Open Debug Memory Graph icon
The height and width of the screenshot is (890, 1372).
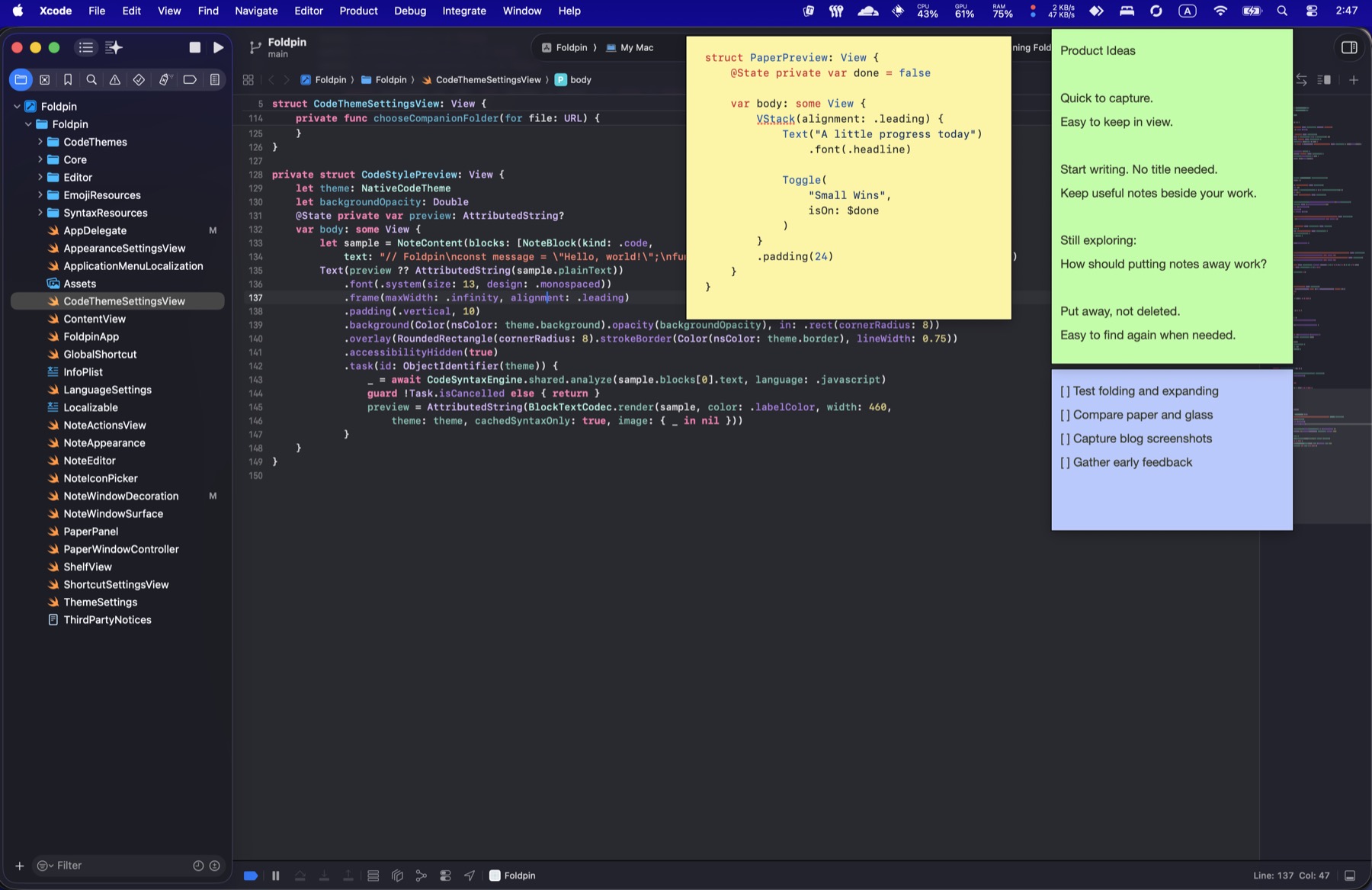point(422,876)
